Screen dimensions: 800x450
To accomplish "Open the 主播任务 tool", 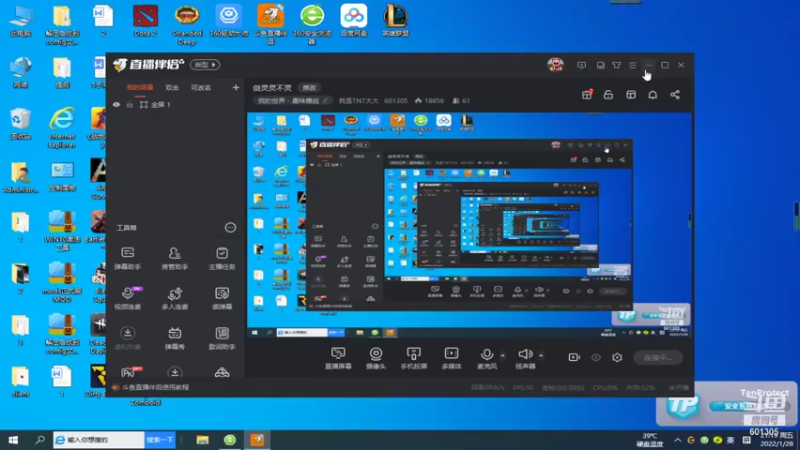I will click(x=221, y=258).
